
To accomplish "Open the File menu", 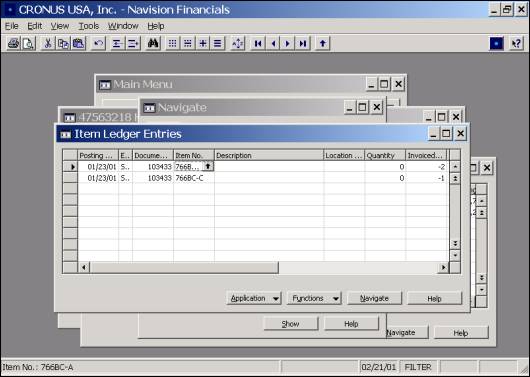I will click(x=12, y=26).
